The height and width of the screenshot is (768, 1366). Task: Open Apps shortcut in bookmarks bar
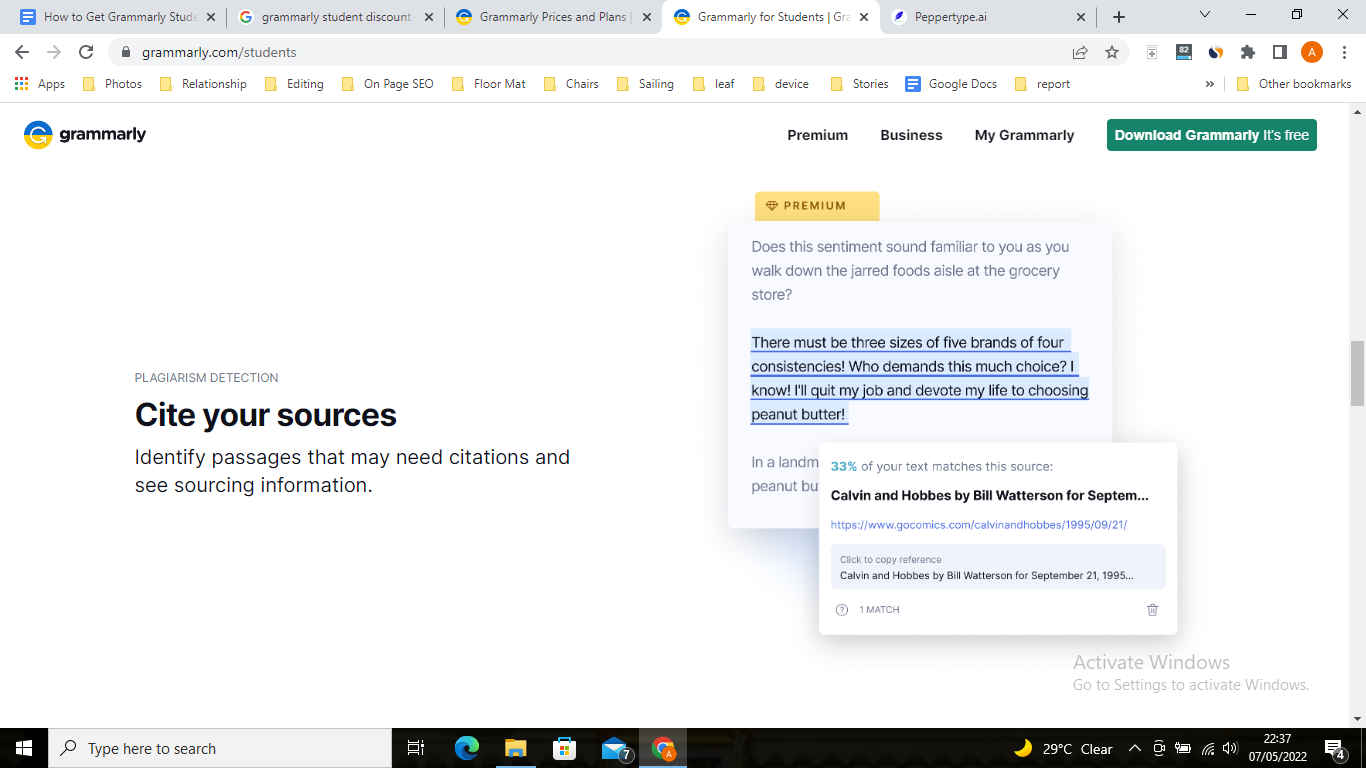point(40,84)
